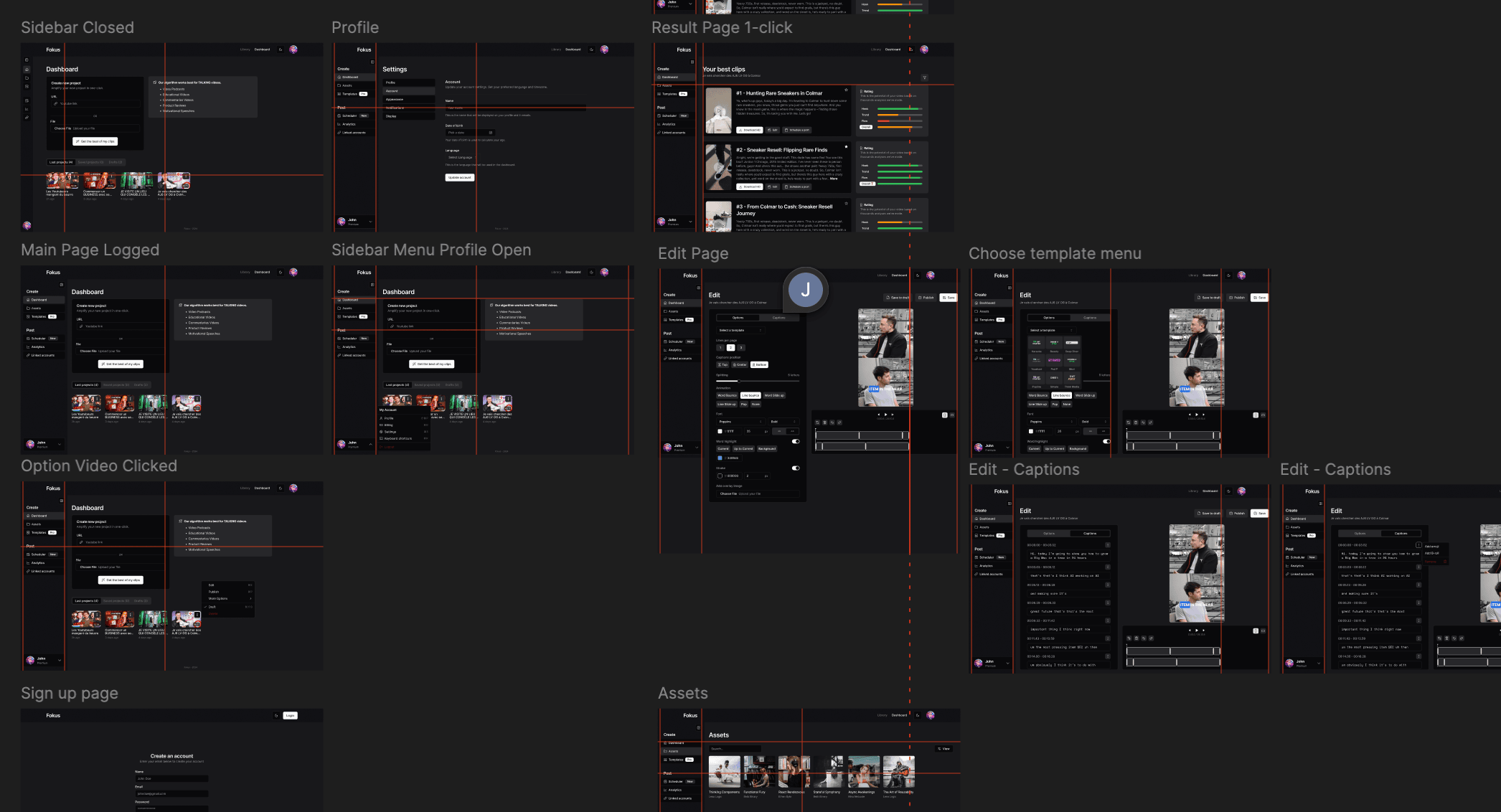Click user avatar in Main Page Logged header

point(293,272)
